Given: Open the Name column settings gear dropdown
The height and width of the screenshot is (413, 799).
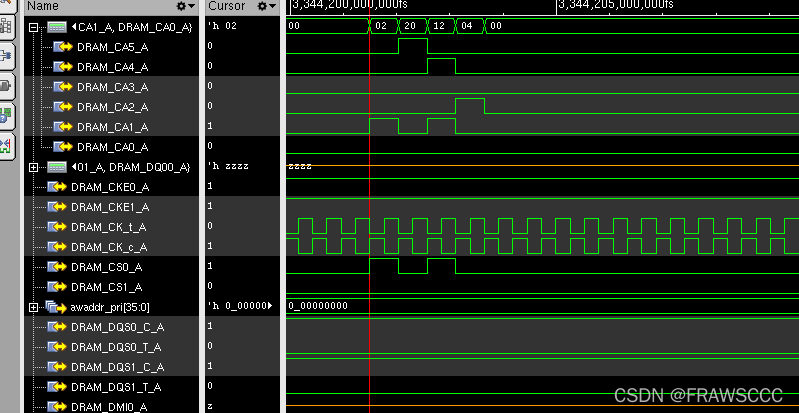Looking at the screenshot, I should tap(184, 6).
